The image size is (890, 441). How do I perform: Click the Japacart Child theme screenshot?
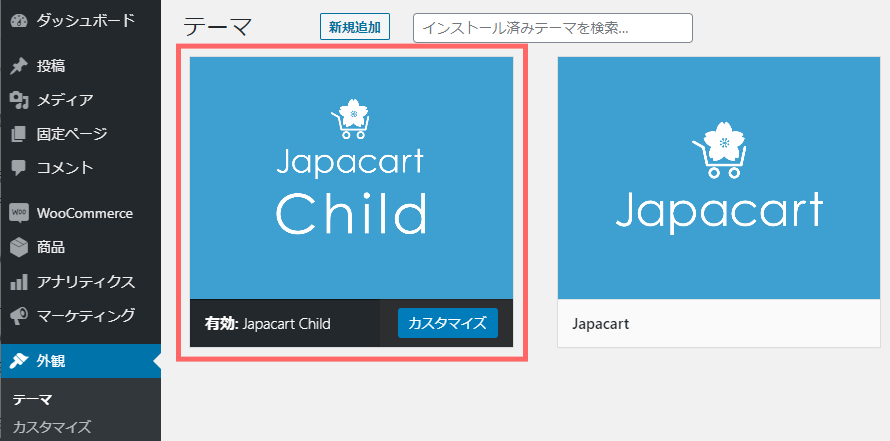(x=351, y=178)
